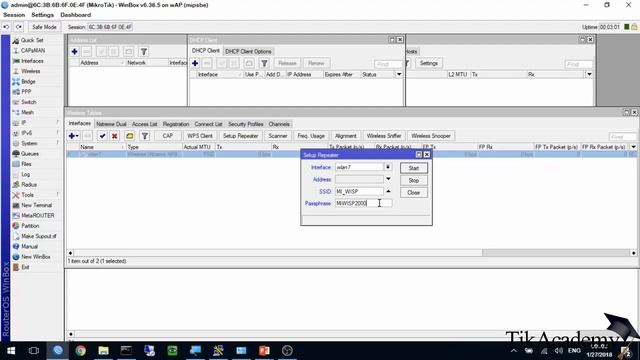The width and height of the screenshot is (640, 360).
Task: Open column dropdown in DHCP Client table
Action: (399, 74)
